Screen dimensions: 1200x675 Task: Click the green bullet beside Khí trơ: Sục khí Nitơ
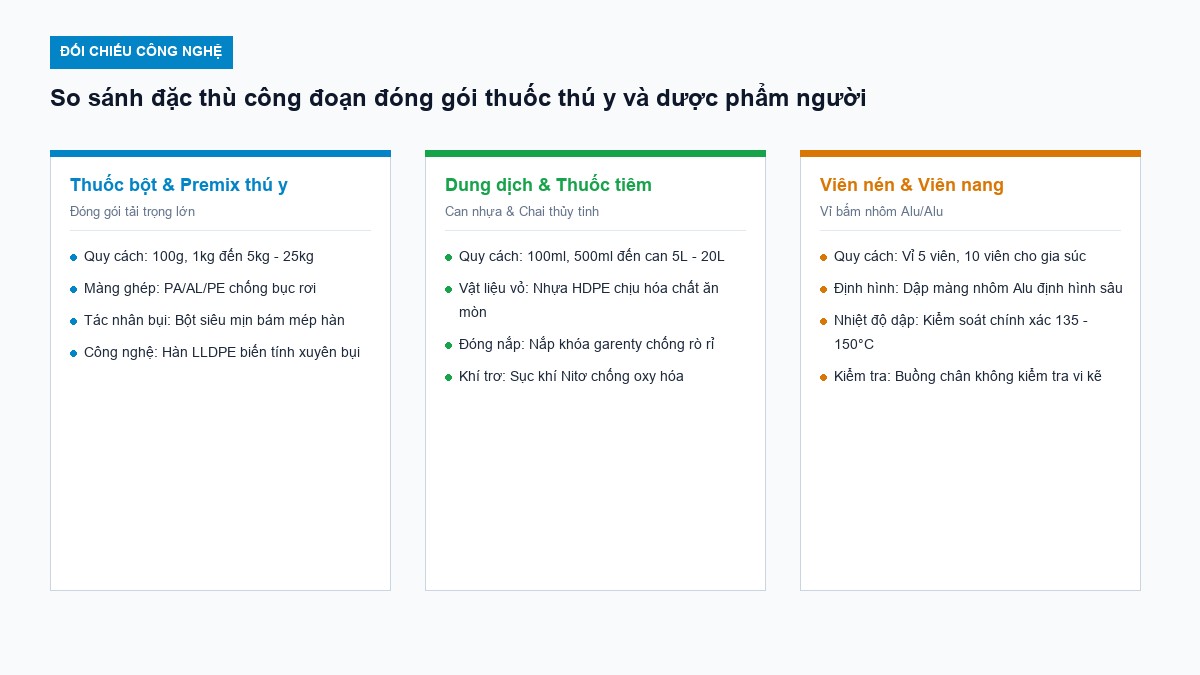[x=448, y=377]
